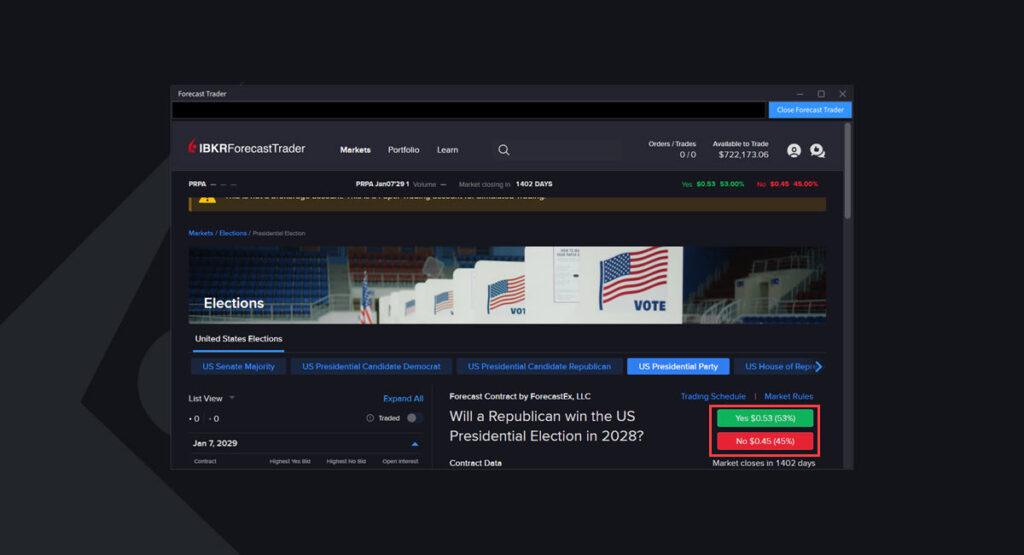Toggle the Traded switch on
1024x555 pixels.
(x=413, y=418)
